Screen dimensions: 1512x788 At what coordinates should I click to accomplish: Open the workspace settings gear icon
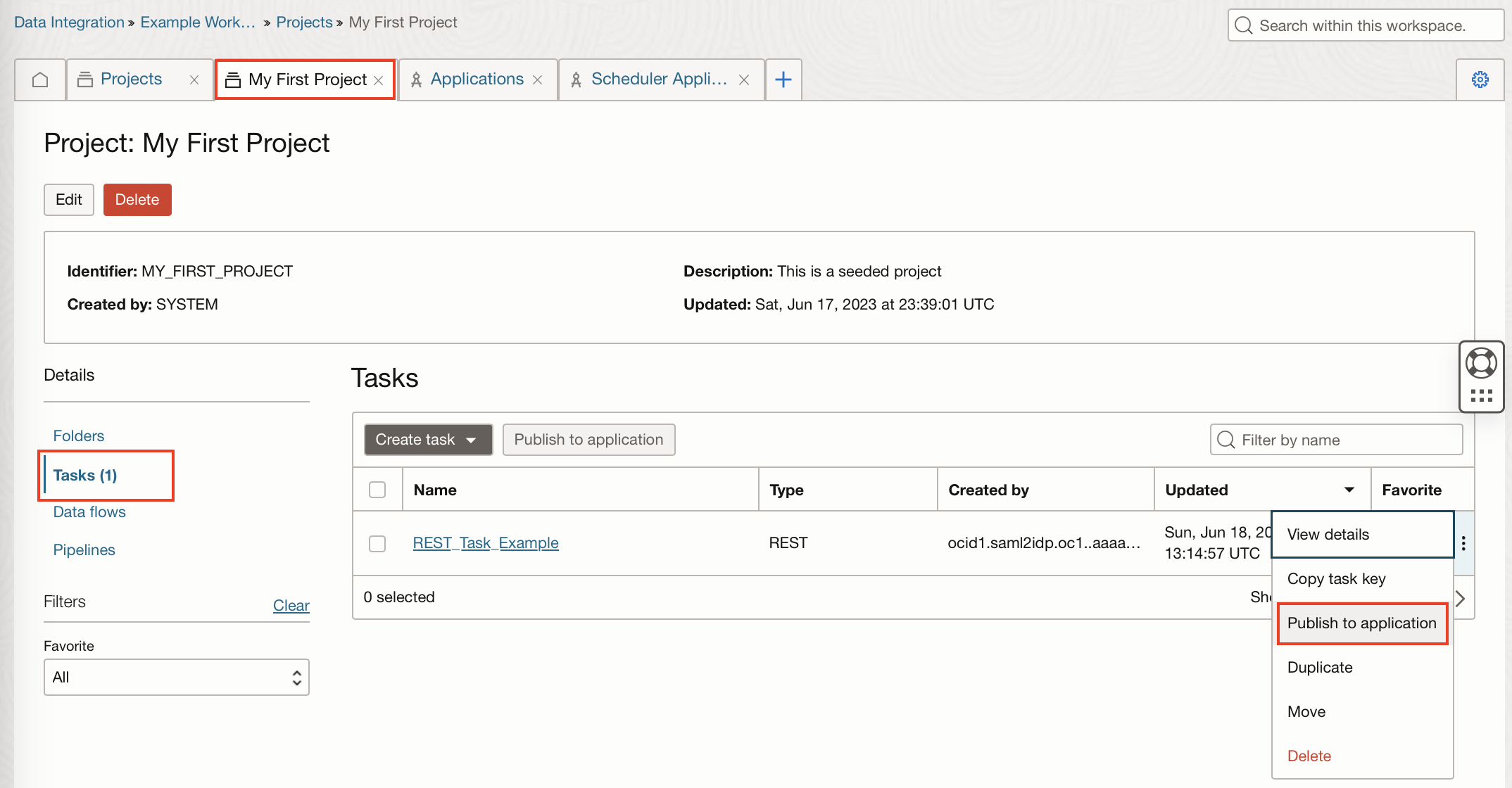tap(1480, 80)
